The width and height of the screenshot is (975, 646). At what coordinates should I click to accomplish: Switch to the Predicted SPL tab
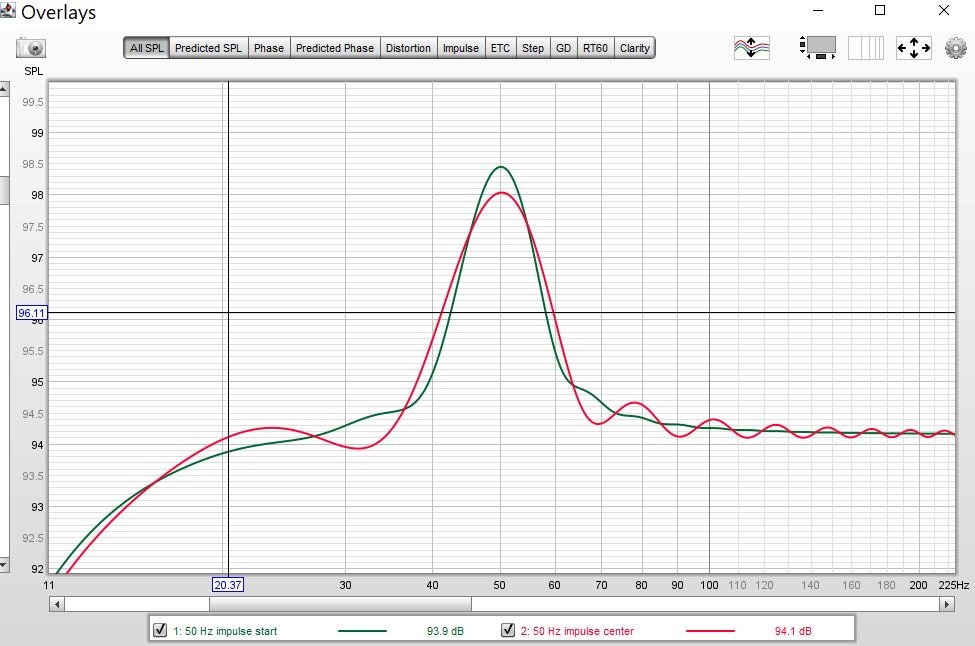click(208, 48)
